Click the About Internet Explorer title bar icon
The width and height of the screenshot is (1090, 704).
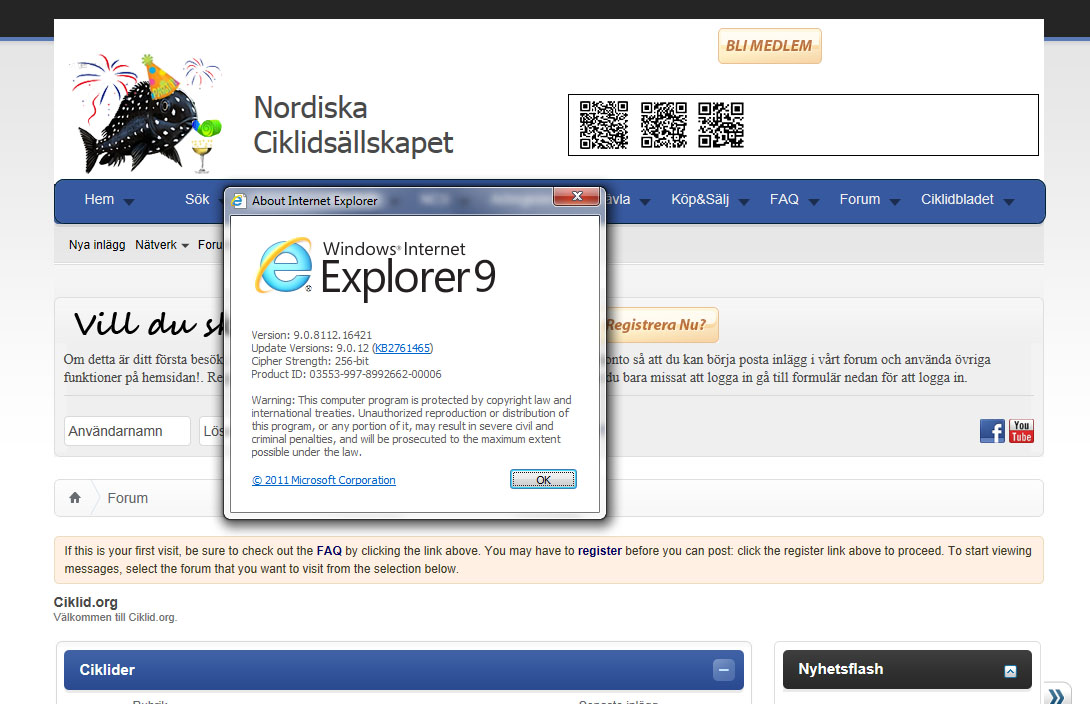(x=238, y=201)
